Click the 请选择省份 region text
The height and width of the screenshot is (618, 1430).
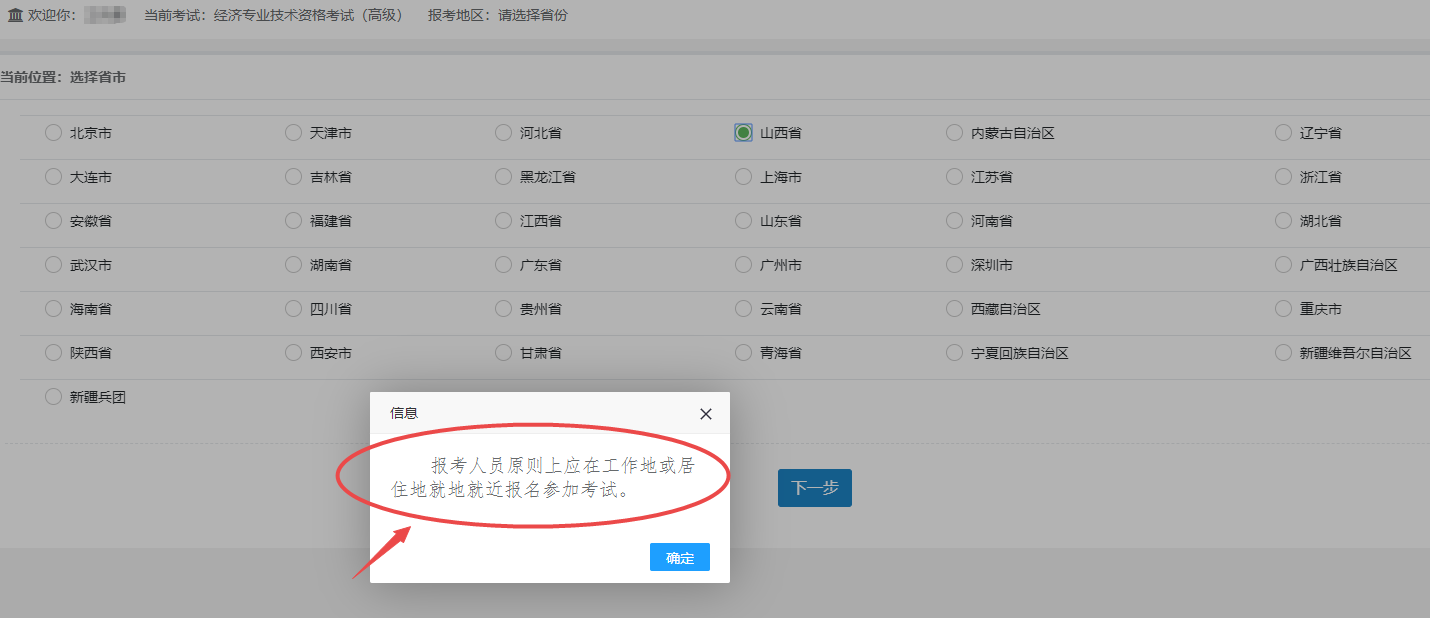click(532, 16)
